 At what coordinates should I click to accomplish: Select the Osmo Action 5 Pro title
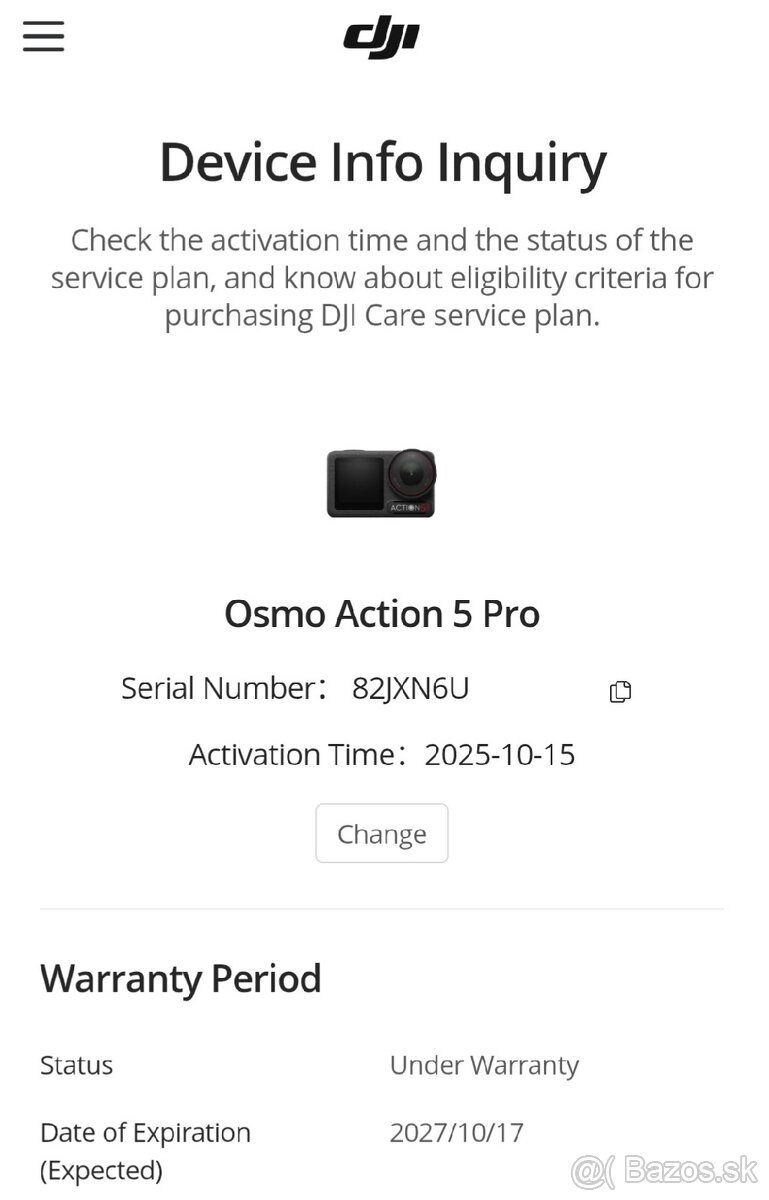(383, 614)
